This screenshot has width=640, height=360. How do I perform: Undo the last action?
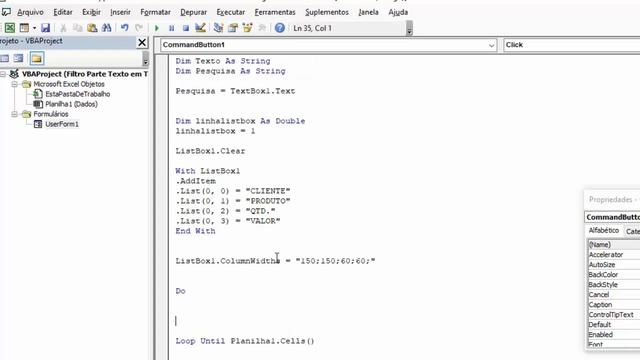124,28
